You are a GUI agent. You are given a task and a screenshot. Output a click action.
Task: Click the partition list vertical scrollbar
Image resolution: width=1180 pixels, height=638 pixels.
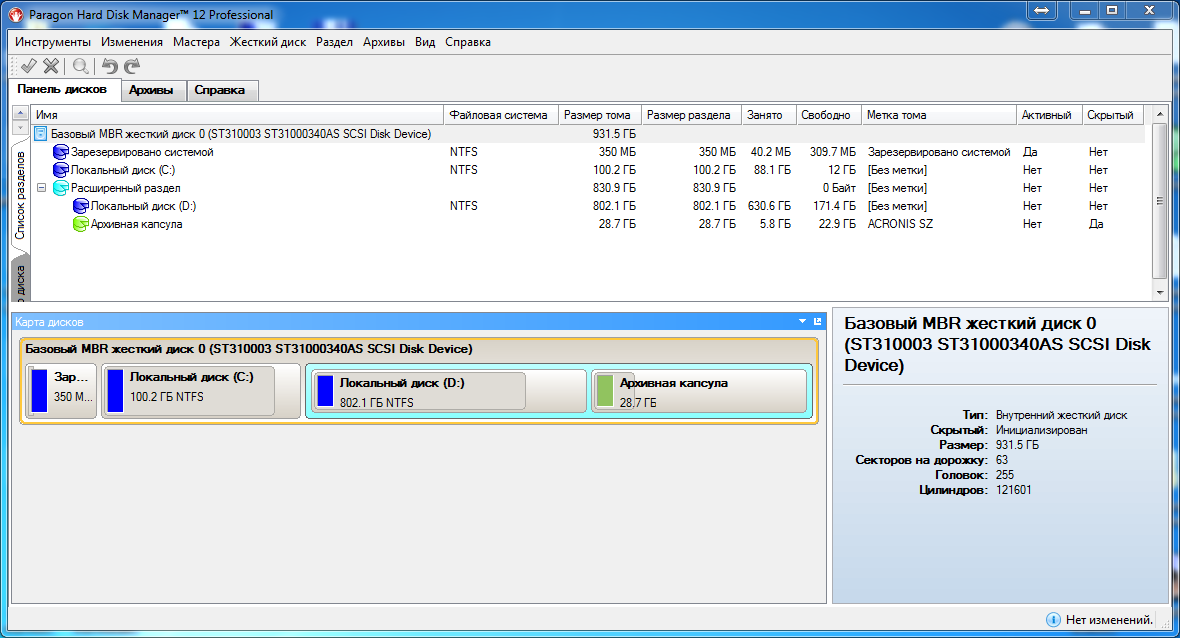tap(1159, 200)
